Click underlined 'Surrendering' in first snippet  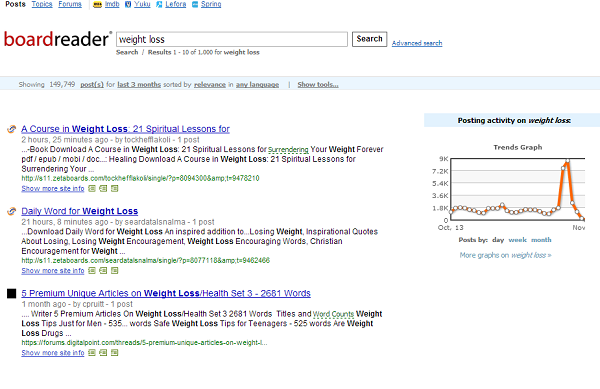(x=288, y=150)
